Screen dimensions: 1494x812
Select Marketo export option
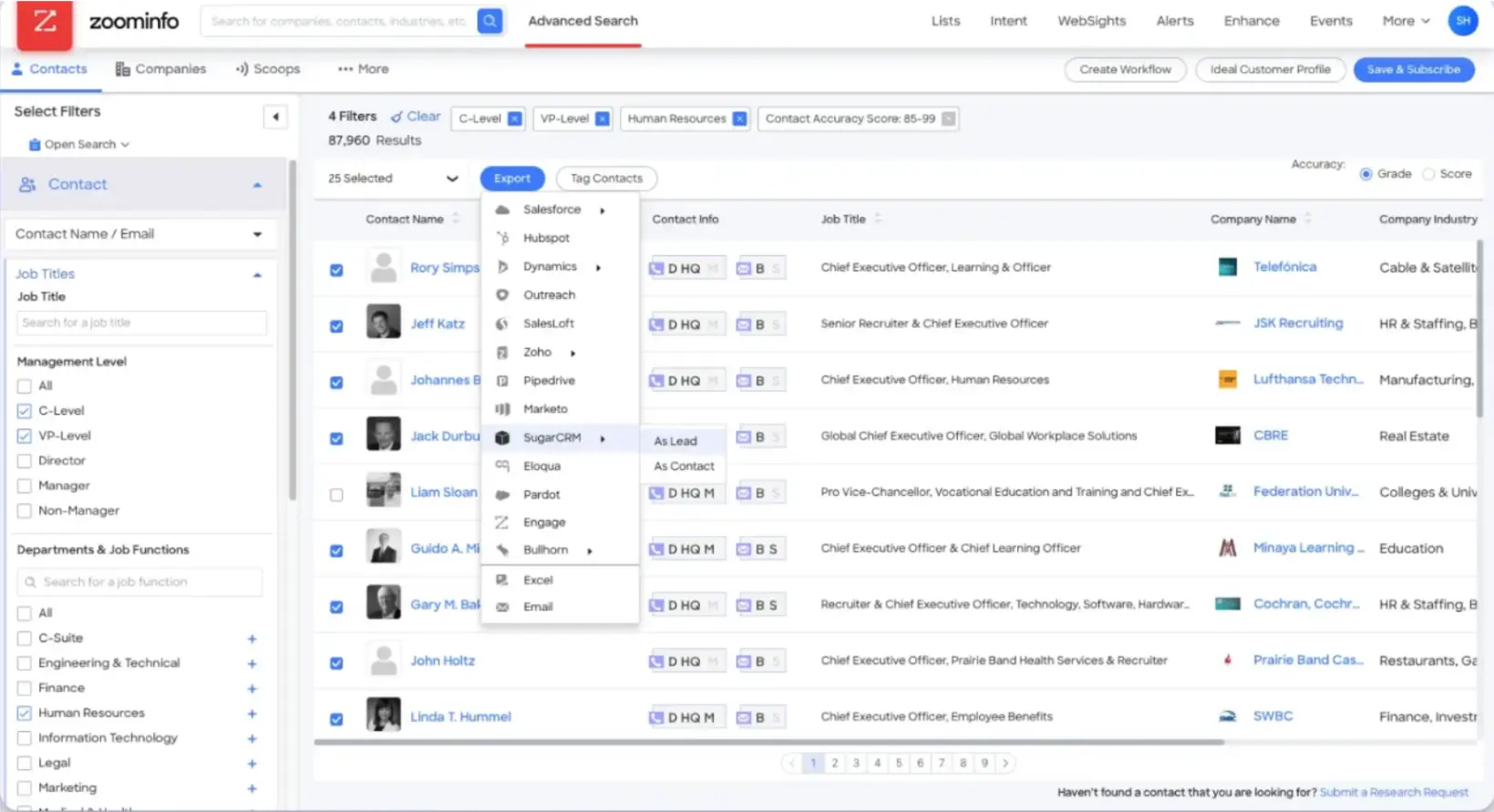559,409
